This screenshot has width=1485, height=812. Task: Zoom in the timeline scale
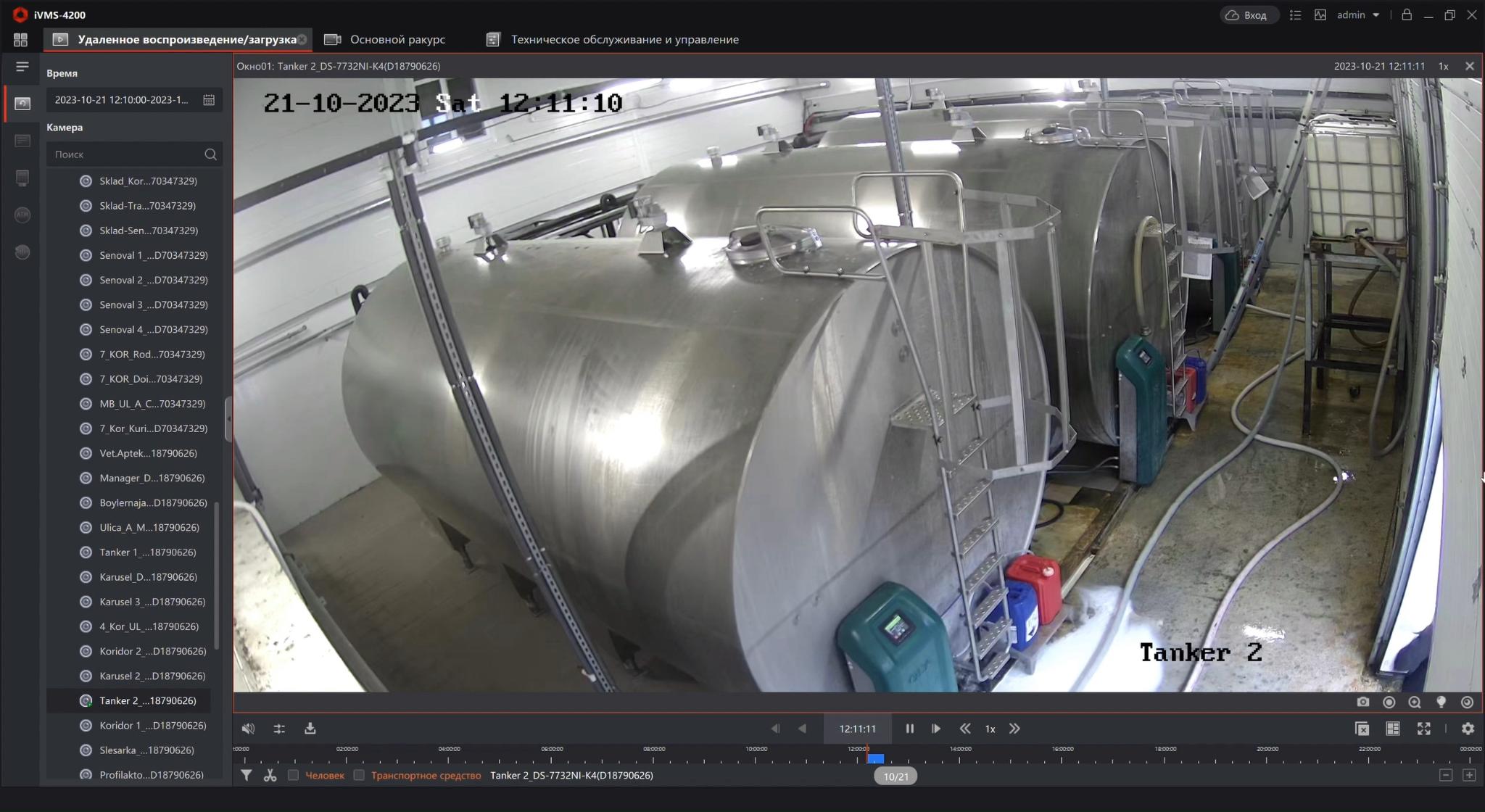click(x=1469, y=775)
